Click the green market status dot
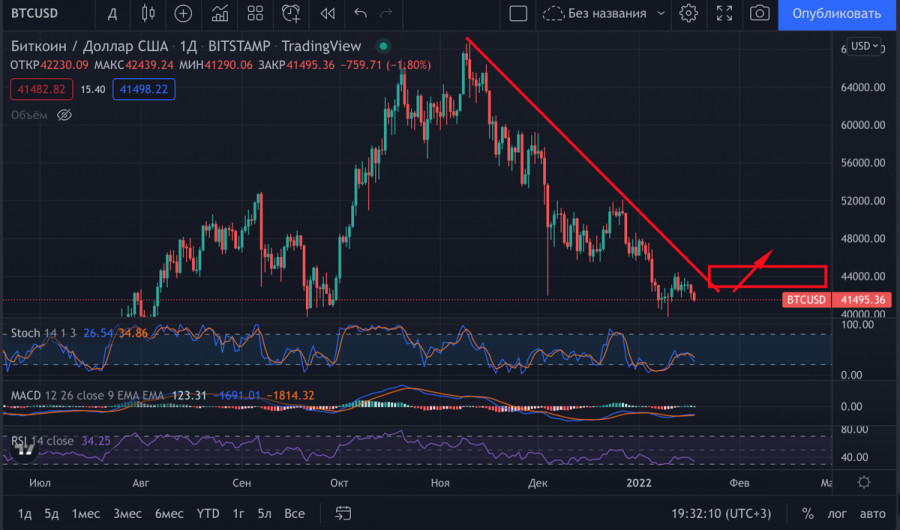Screen dimensions: 900x530 click(383, 46)
